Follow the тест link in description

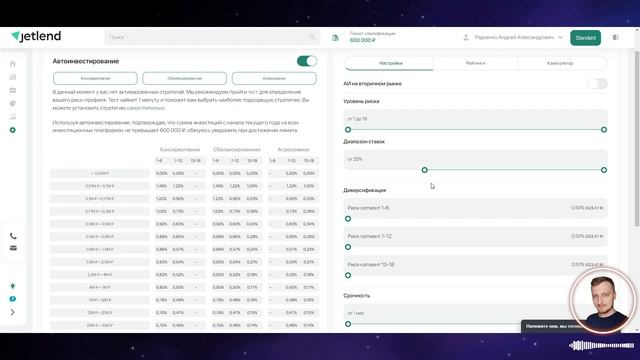pos(253,92)
